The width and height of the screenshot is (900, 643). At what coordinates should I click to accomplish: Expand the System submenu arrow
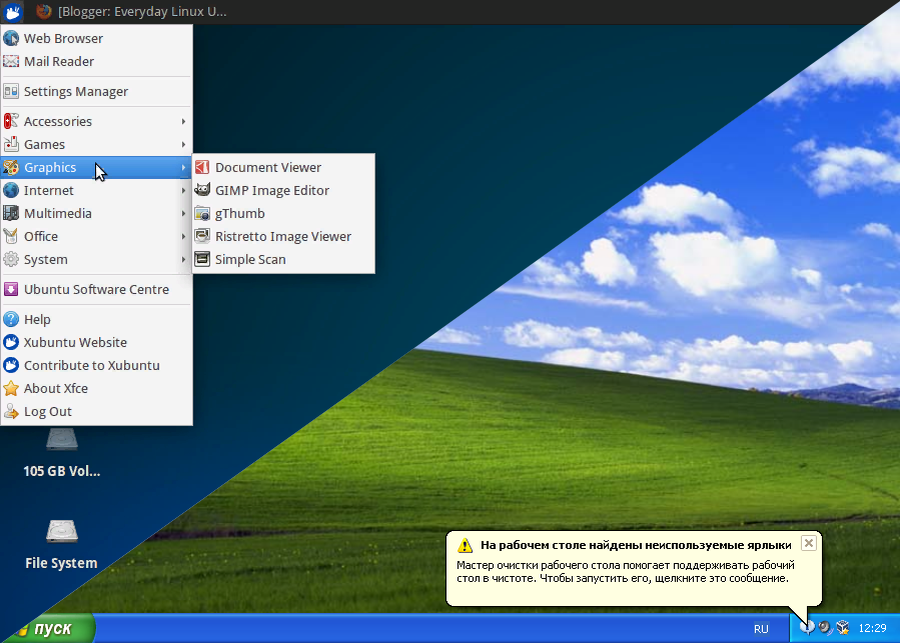[x=183, y=259]
